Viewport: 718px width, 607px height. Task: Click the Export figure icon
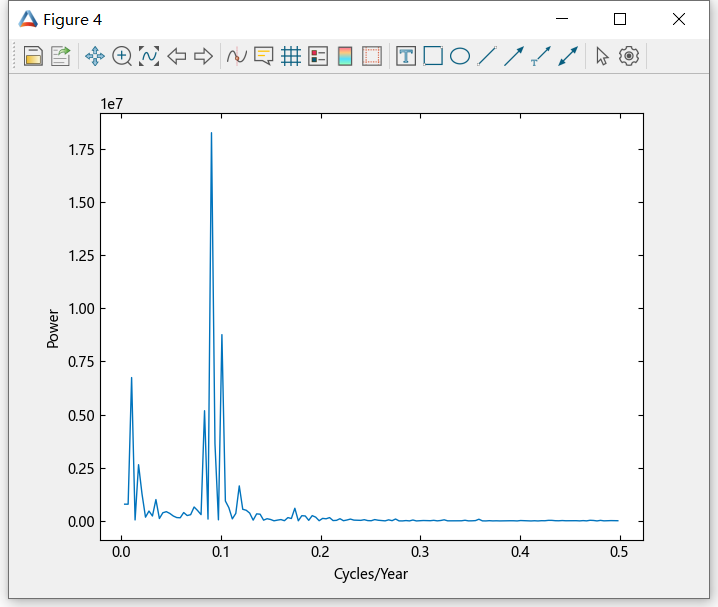(x=61, y=56)
